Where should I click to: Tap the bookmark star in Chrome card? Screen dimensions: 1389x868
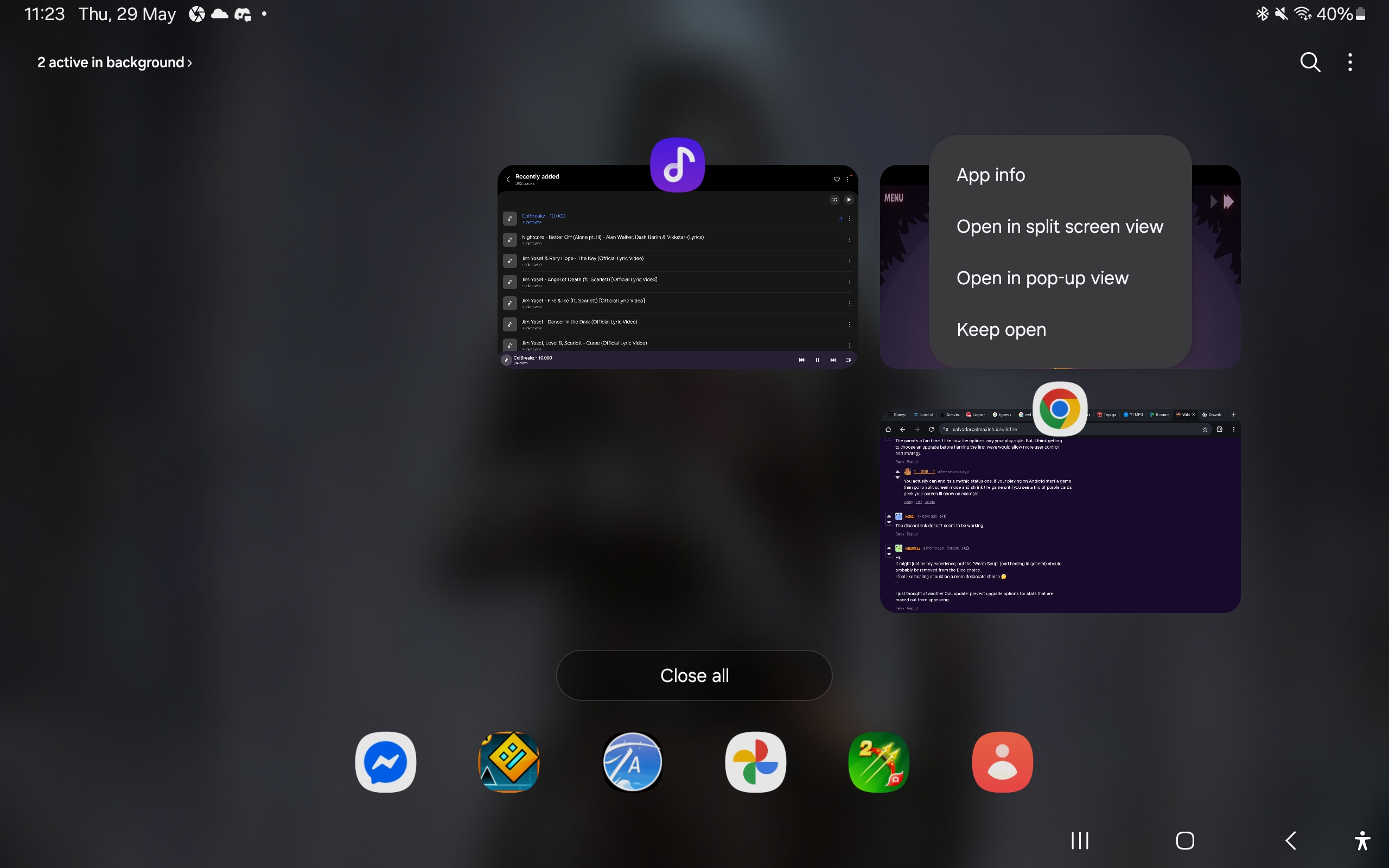1205,429
